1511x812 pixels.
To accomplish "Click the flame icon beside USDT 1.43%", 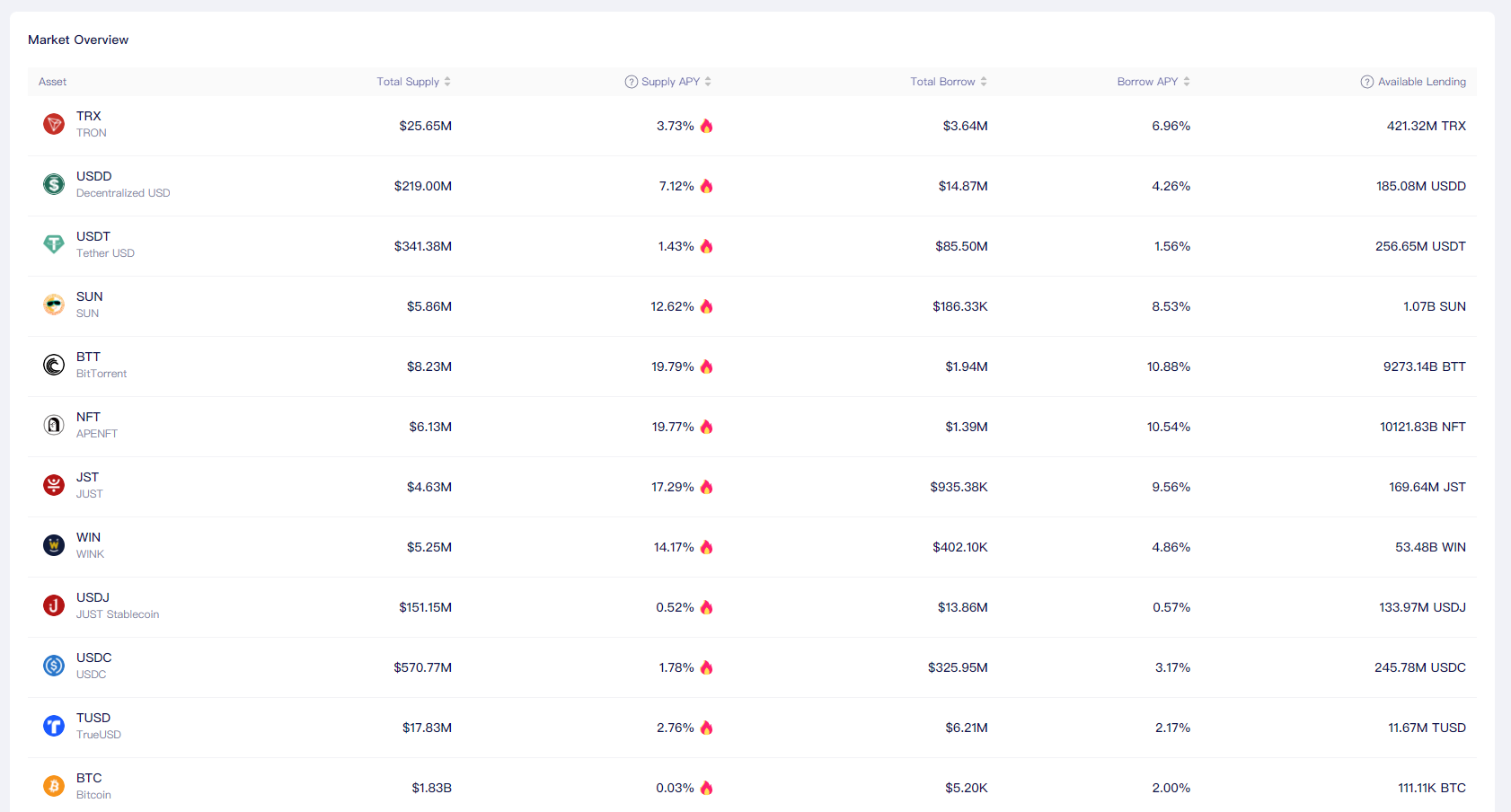I will pos(707,246).
